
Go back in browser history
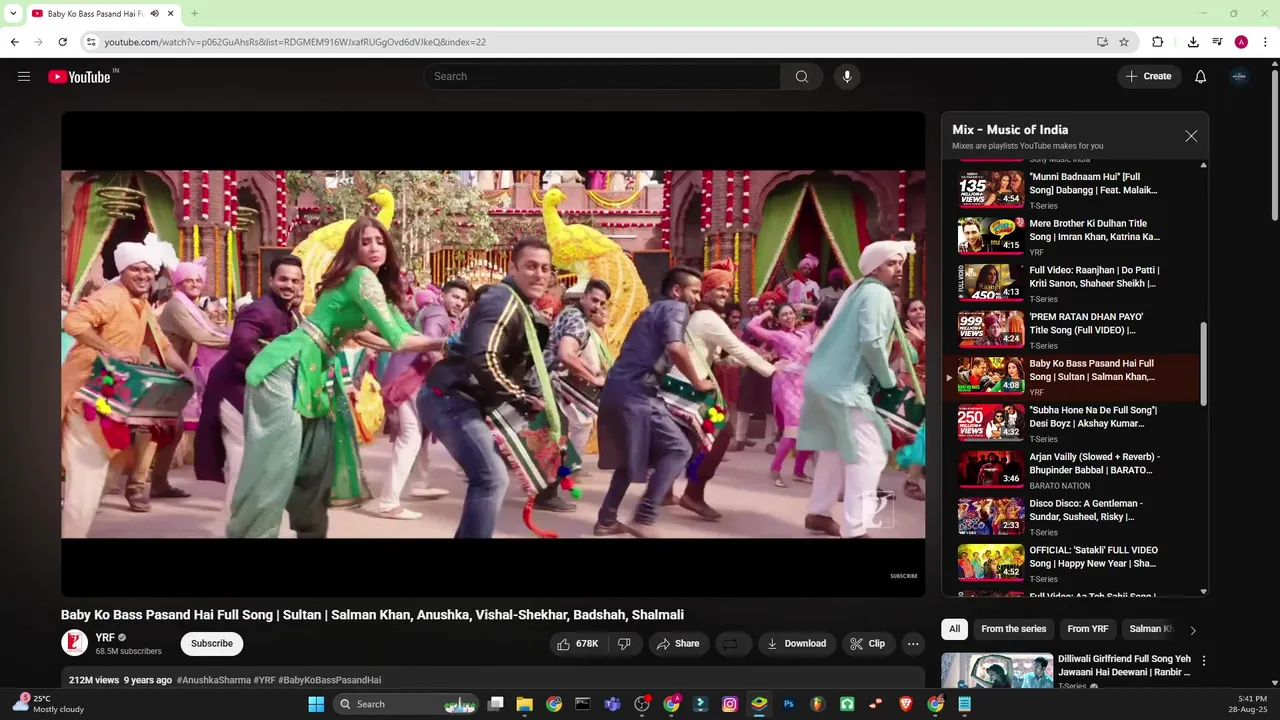click(14, 42)
